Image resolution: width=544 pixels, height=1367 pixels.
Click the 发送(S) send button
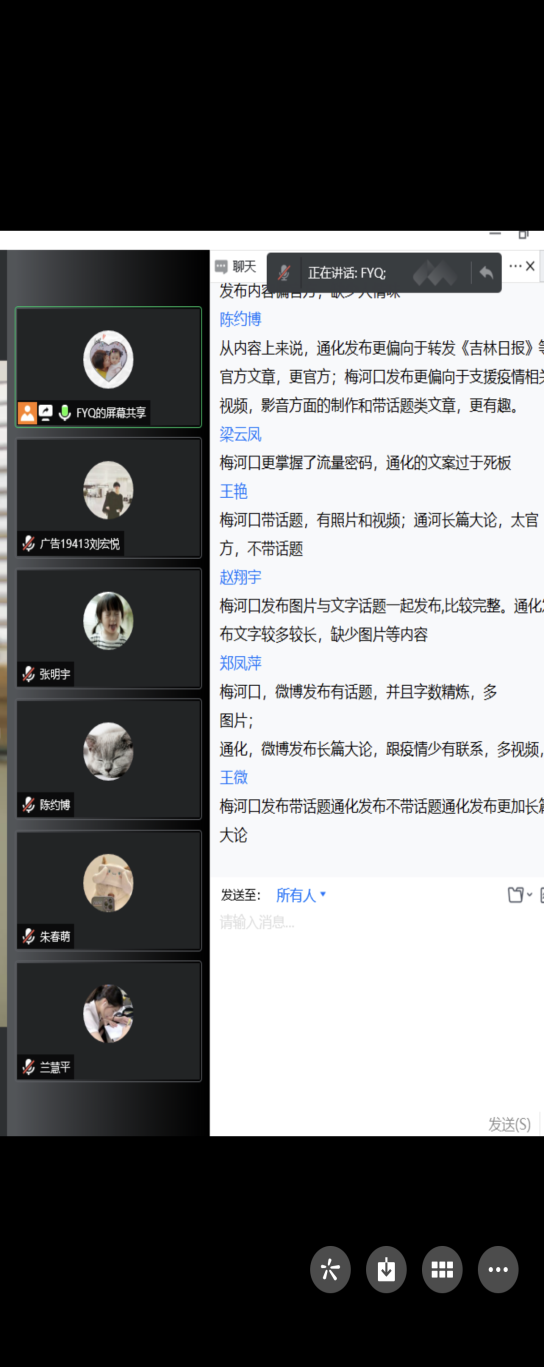(509, 1124)
